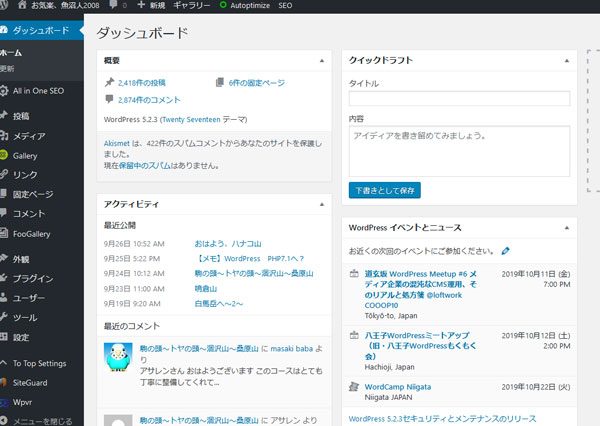This screenshot has width=600, height=426.
Task: Click the pin icon beside 2,418件の投稿
Action: coord(109,82)
